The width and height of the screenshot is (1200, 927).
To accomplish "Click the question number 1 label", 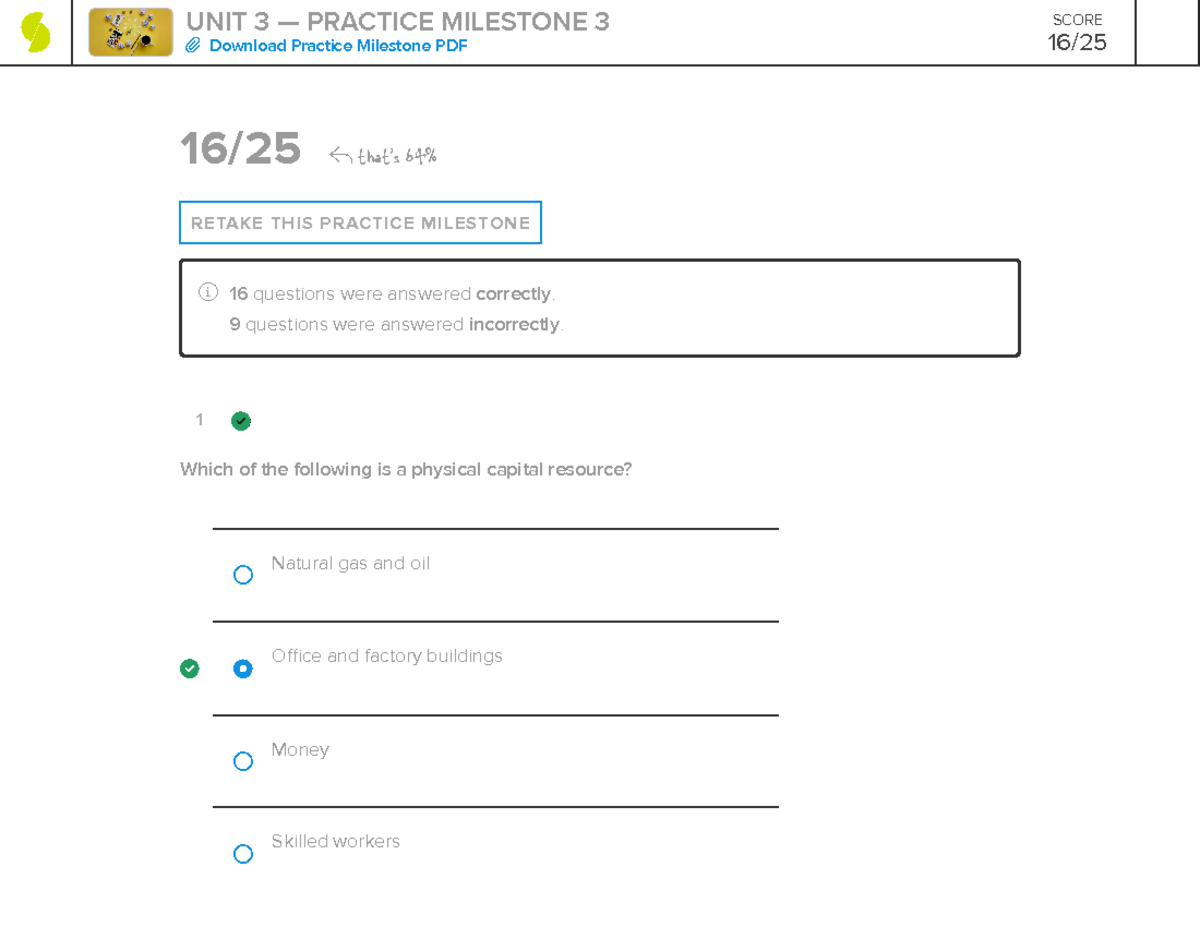I will (x=199, y=420).
